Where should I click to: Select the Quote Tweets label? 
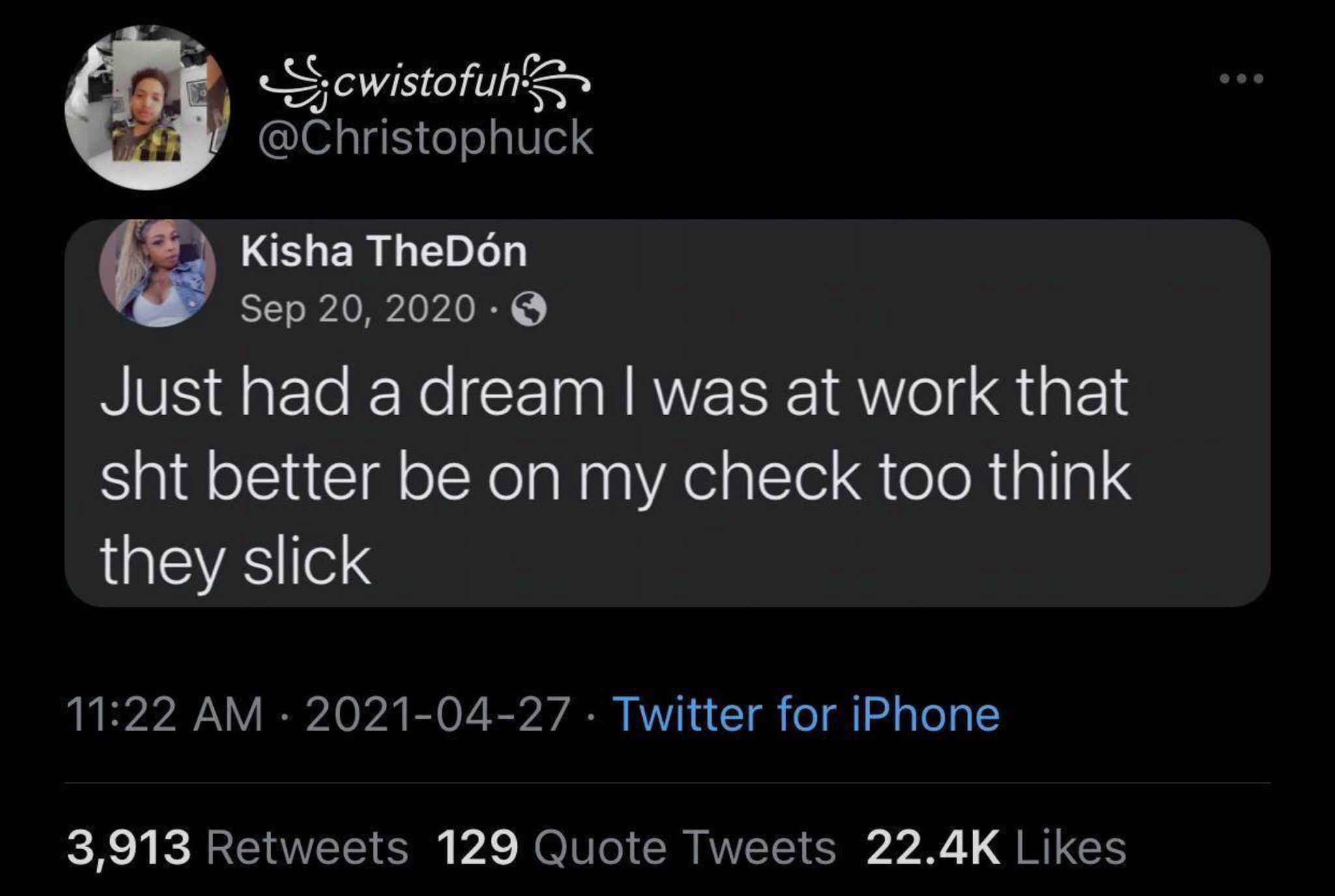tap(684, 848)
